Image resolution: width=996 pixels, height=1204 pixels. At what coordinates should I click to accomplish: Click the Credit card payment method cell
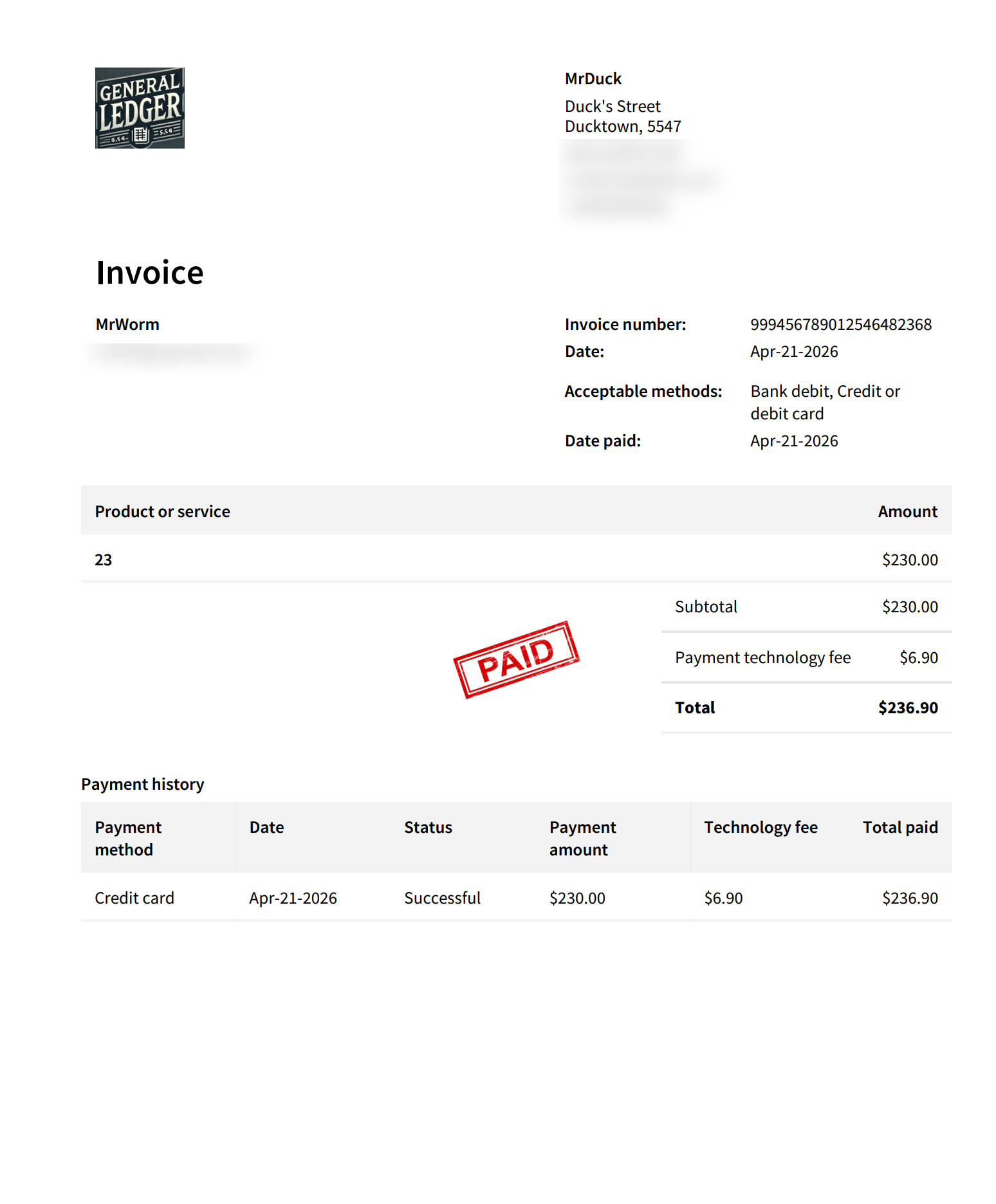134,898
